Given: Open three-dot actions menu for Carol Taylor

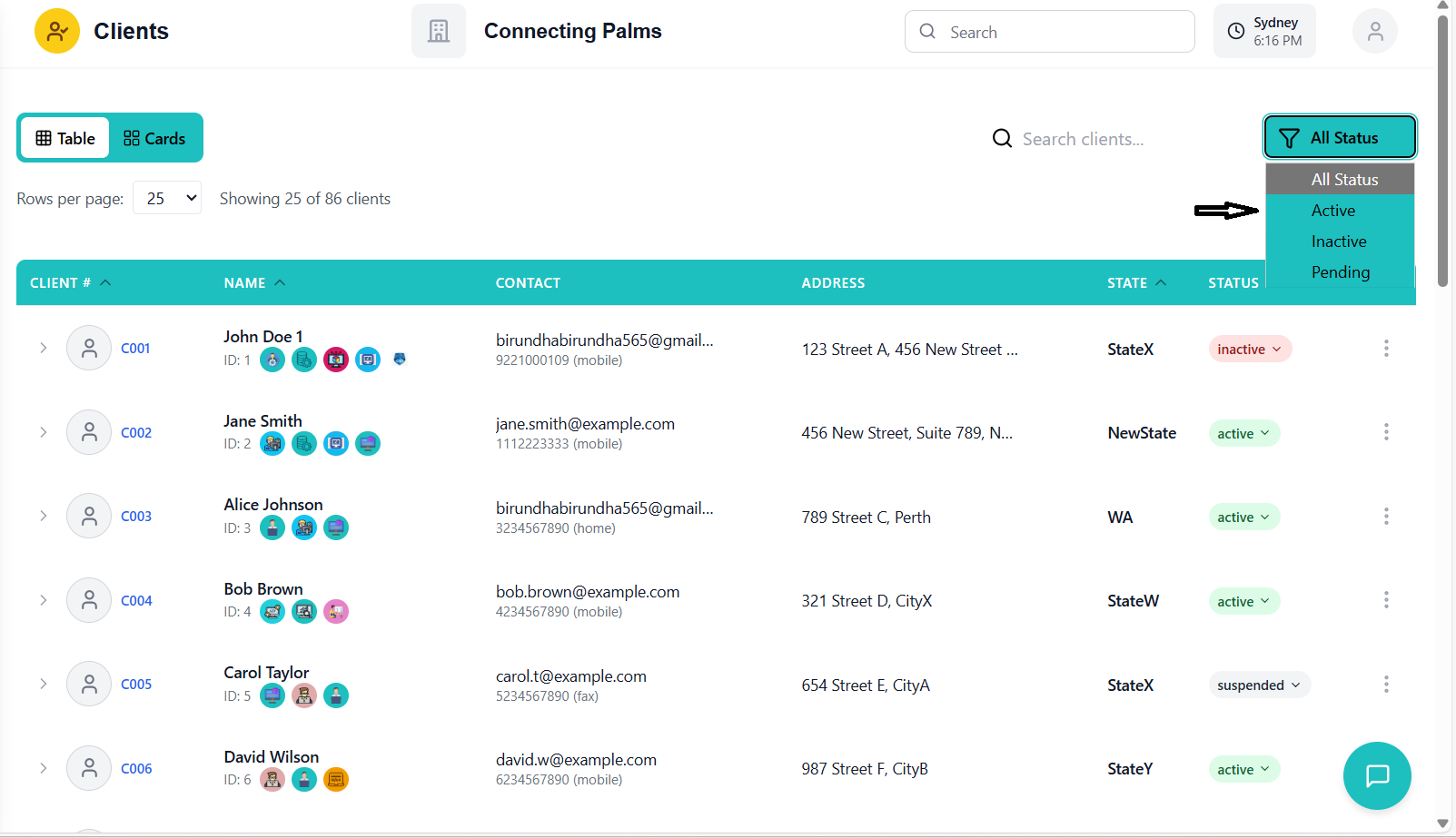Looking at the screenshot, I should click(1385, 685).
